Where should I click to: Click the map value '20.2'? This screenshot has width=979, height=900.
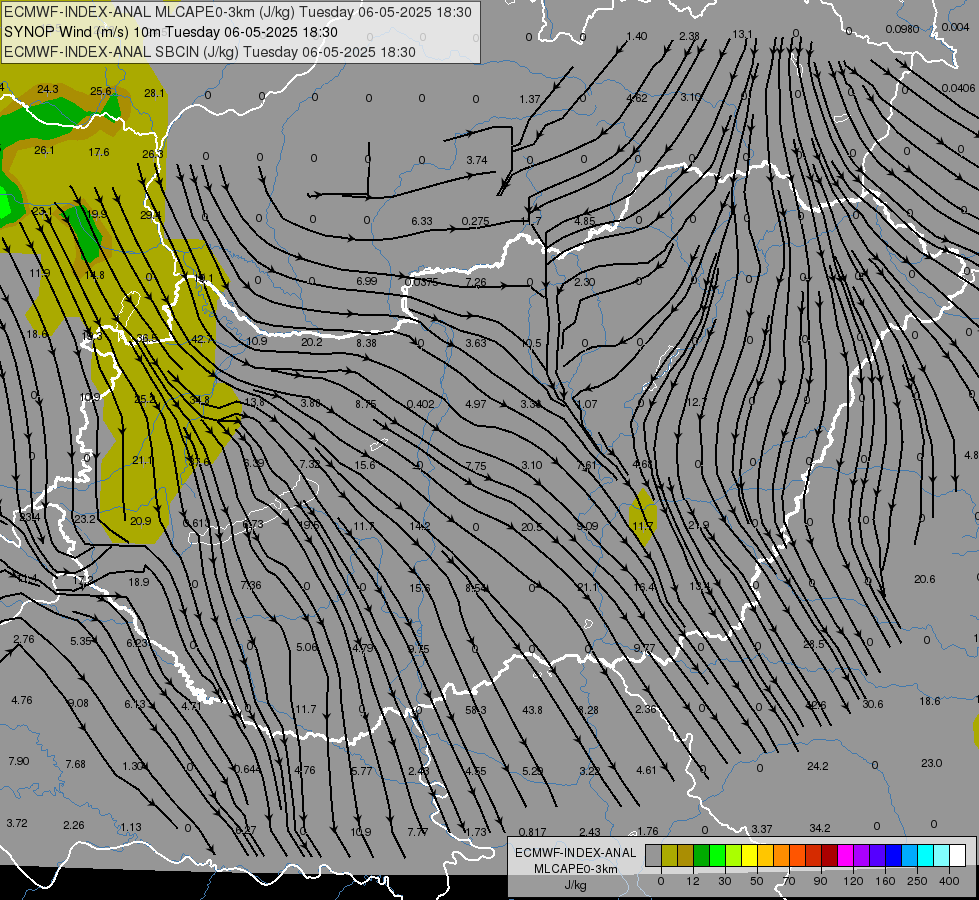coord(312,342)
